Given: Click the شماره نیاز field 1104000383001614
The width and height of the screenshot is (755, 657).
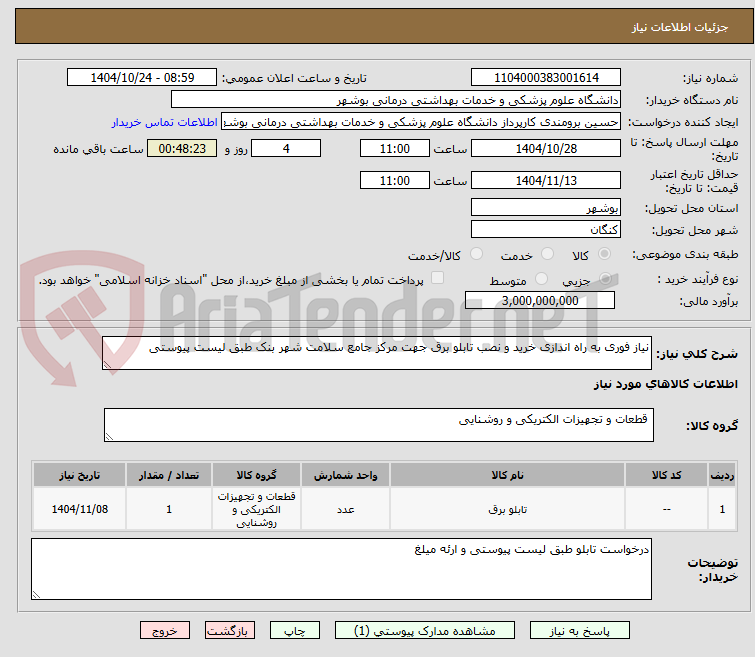Looking at the screenshot, I should click(x=546, y=78).
